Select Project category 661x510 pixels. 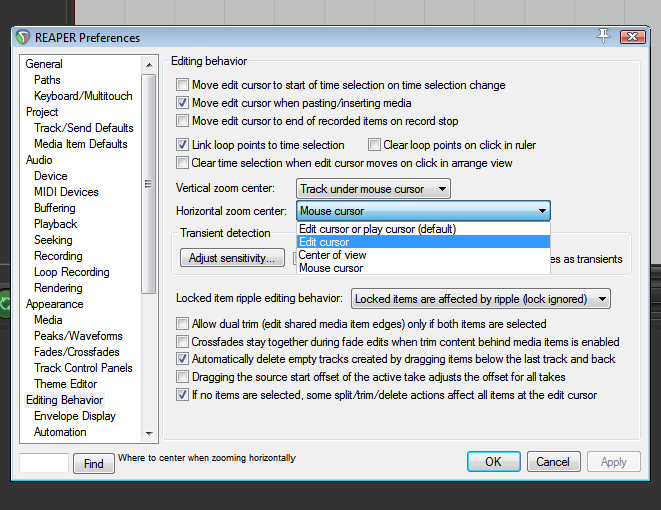pos(42,112)
